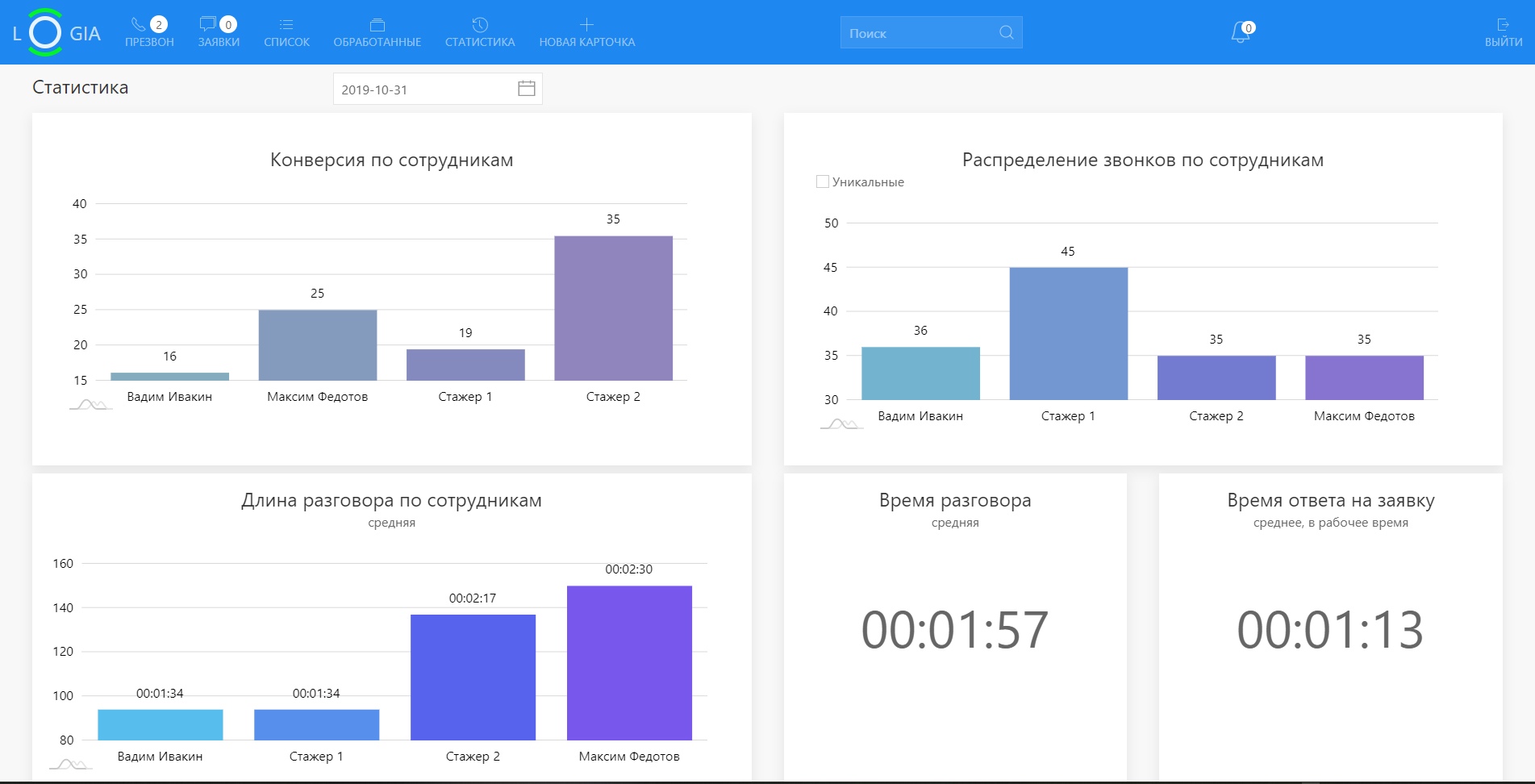Click the date field 2019-10-31
The image size is (1535, 784).
coord(419,90)
